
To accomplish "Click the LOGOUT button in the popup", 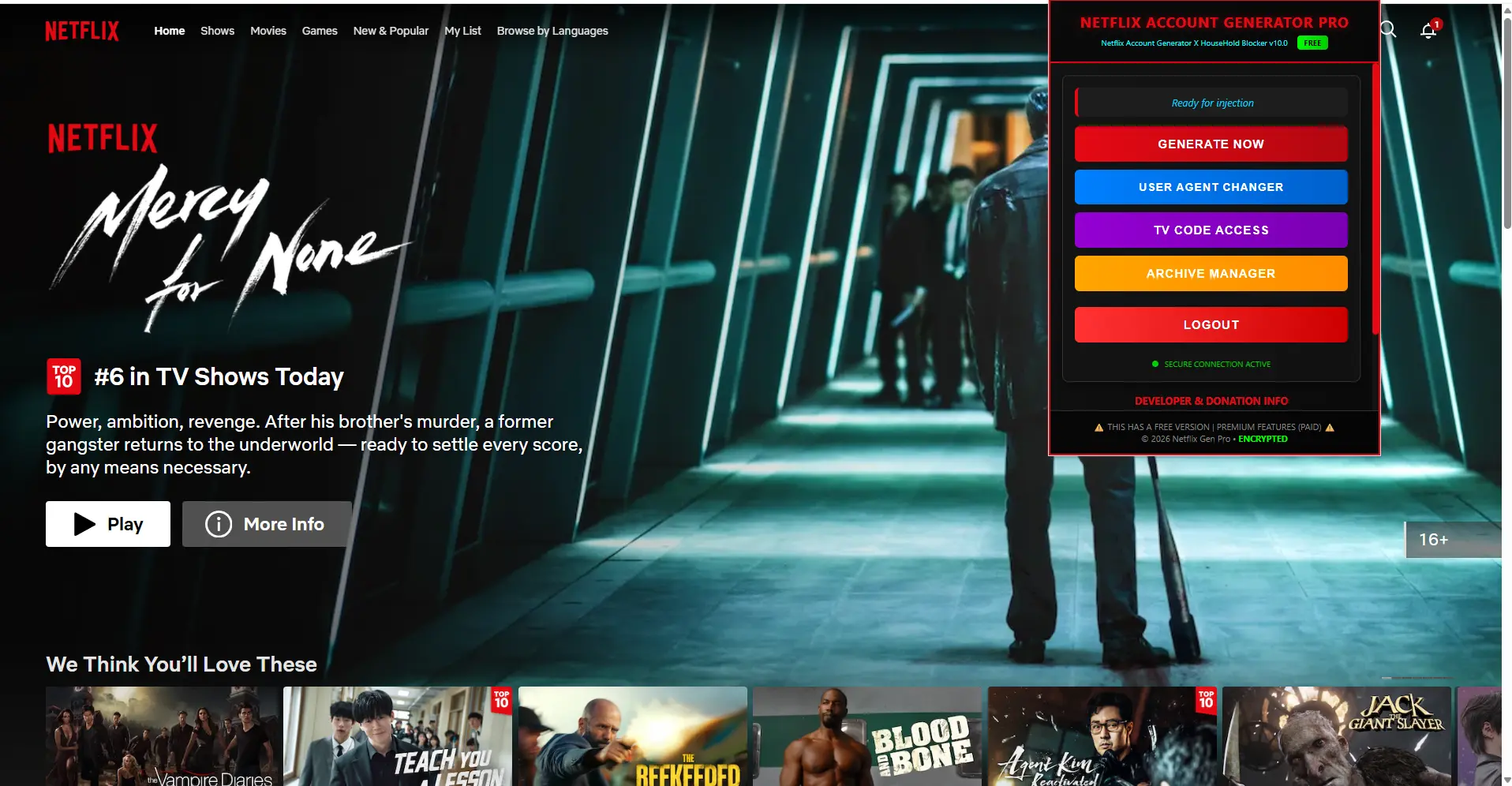I will pyautogui.click(x=1211, y=325).
